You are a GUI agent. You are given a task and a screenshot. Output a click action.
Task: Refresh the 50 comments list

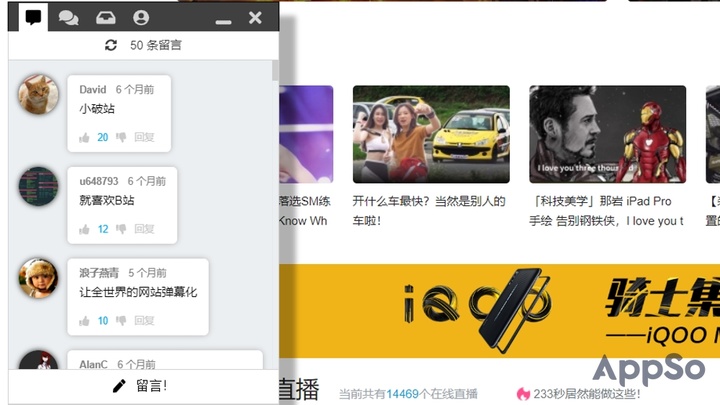pyautogui.click(x=111, y=45)
